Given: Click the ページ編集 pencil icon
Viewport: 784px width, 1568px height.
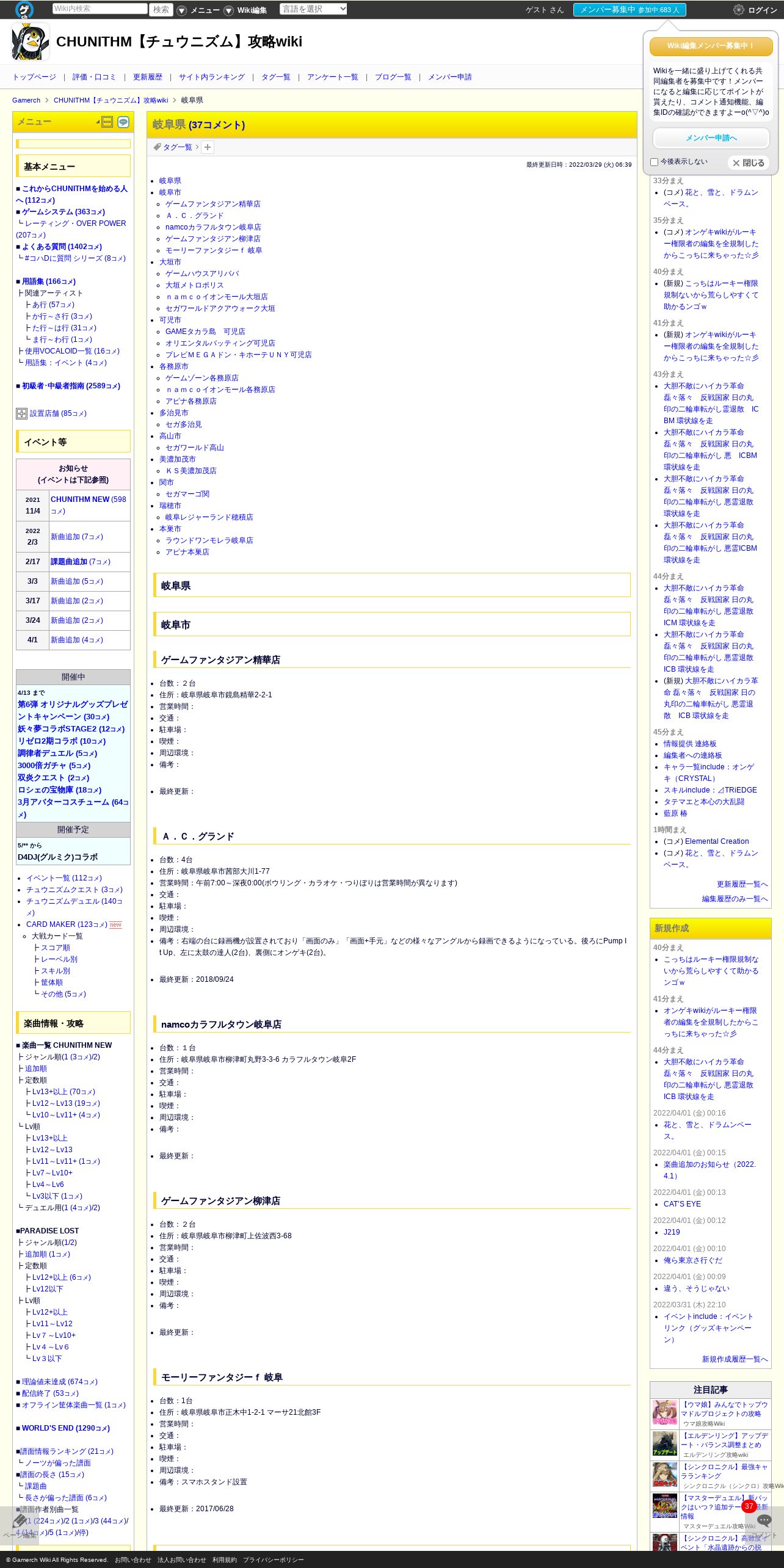Looking at the screenshot, I should click(x=20, y=1521).
